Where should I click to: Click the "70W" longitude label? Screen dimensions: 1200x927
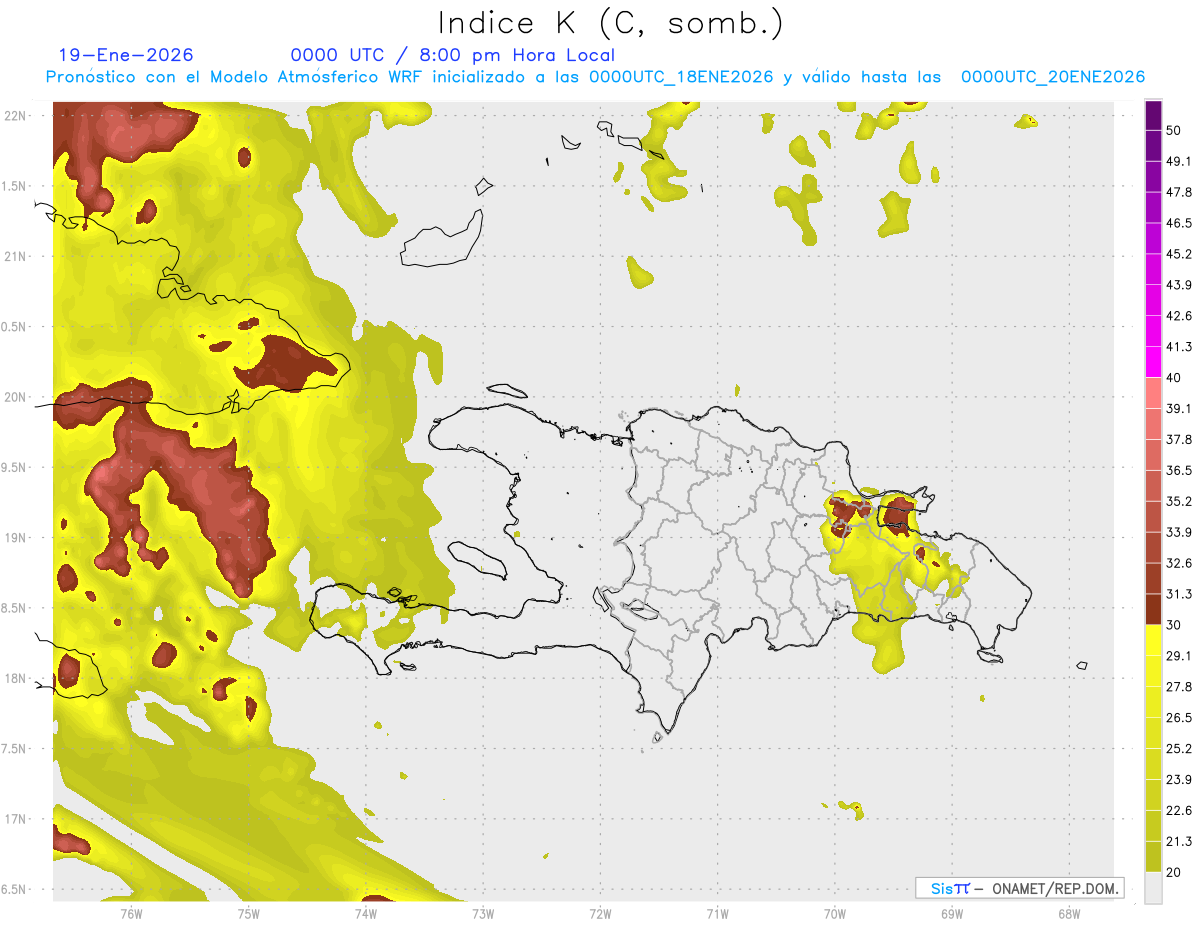tap(834, 913)
